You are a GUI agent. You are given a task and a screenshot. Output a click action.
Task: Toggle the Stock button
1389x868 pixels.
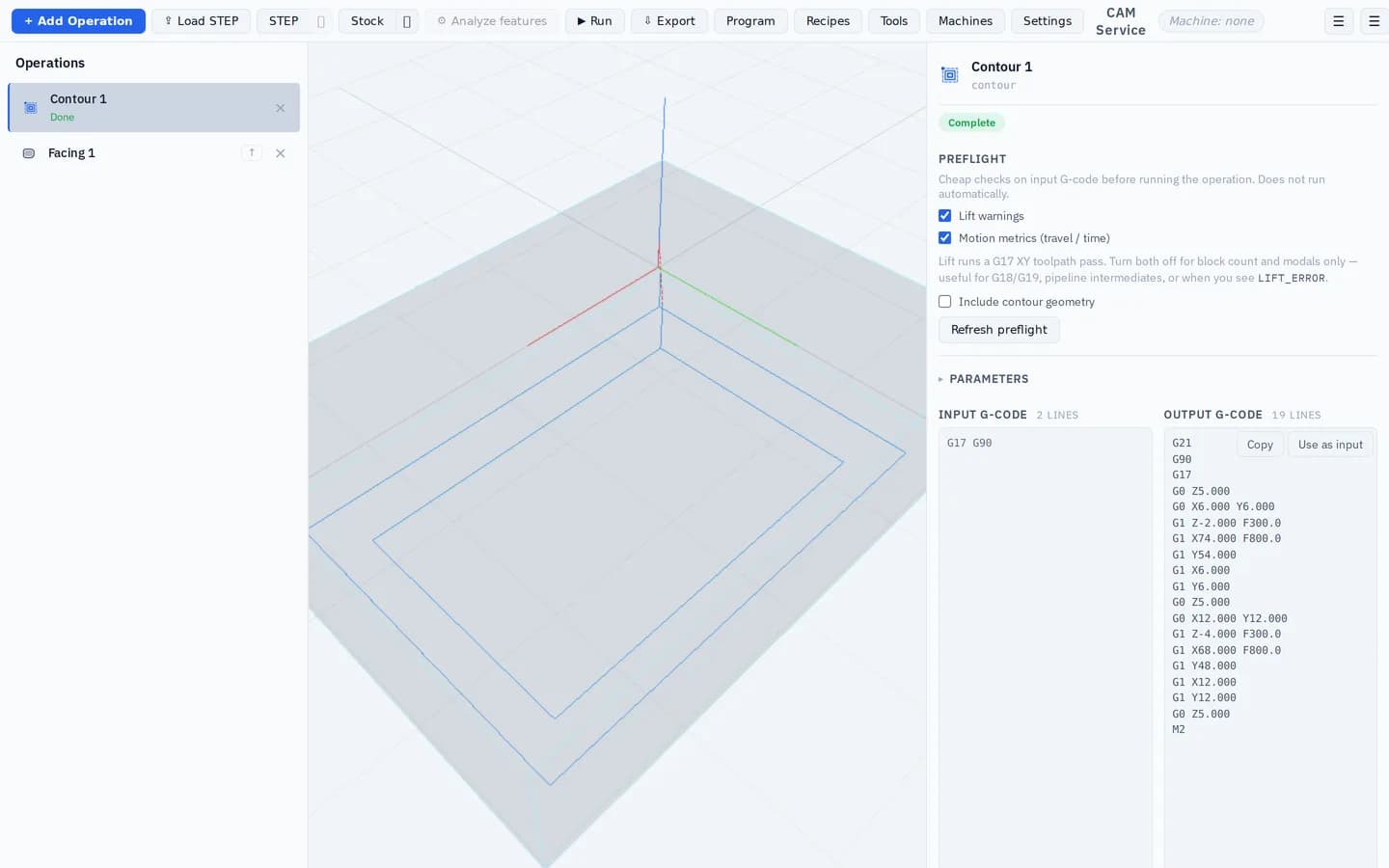(x=367, y=21)
